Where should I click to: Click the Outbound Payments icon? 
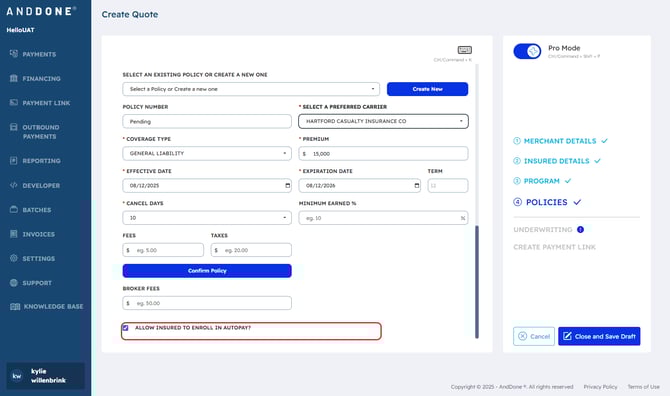[14, 127]
